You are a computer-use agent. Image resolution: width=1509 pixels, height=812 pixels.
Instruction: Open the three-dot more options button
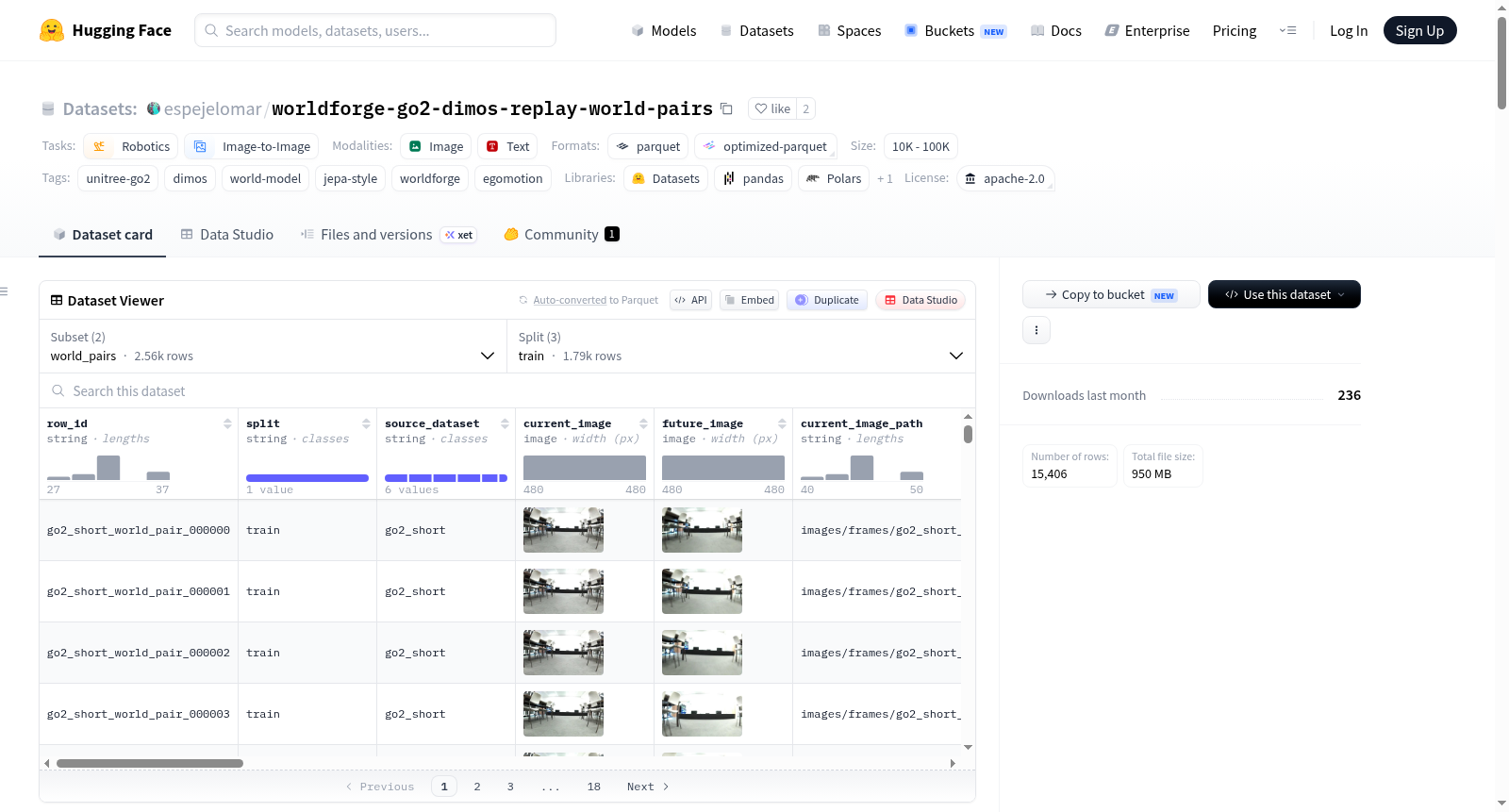click(1036, 330)
